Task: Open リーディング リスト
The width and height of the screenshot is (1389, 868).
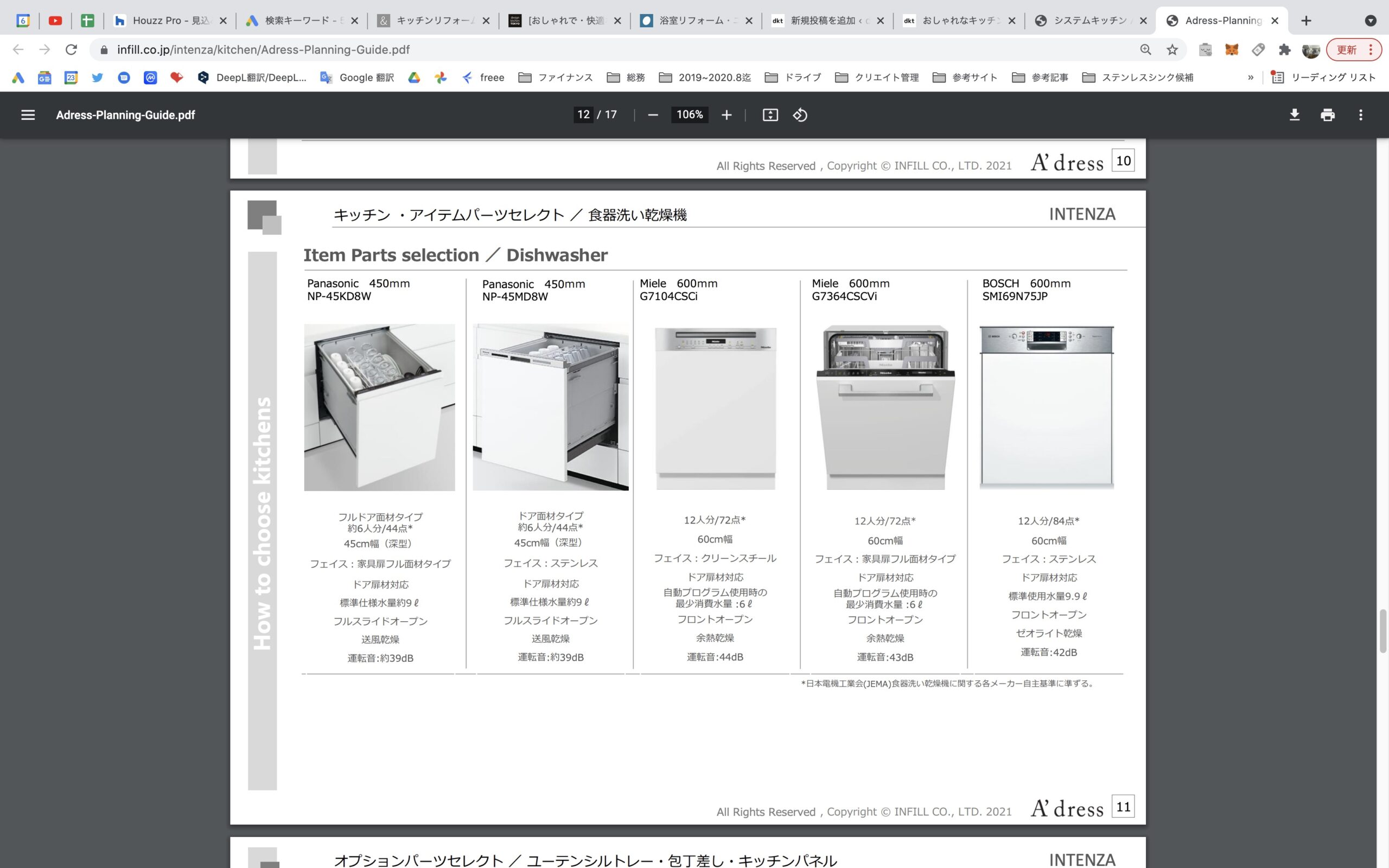Action: click(1323, 78)
